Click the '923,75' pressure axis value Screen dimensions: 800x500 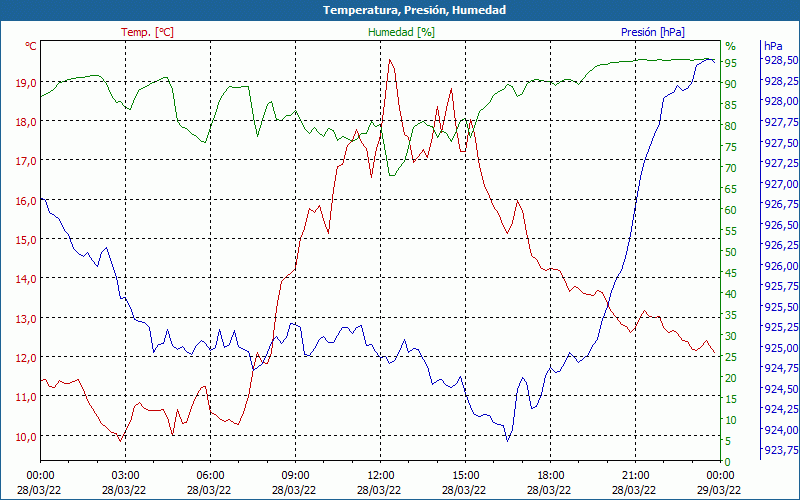(781, 451)
